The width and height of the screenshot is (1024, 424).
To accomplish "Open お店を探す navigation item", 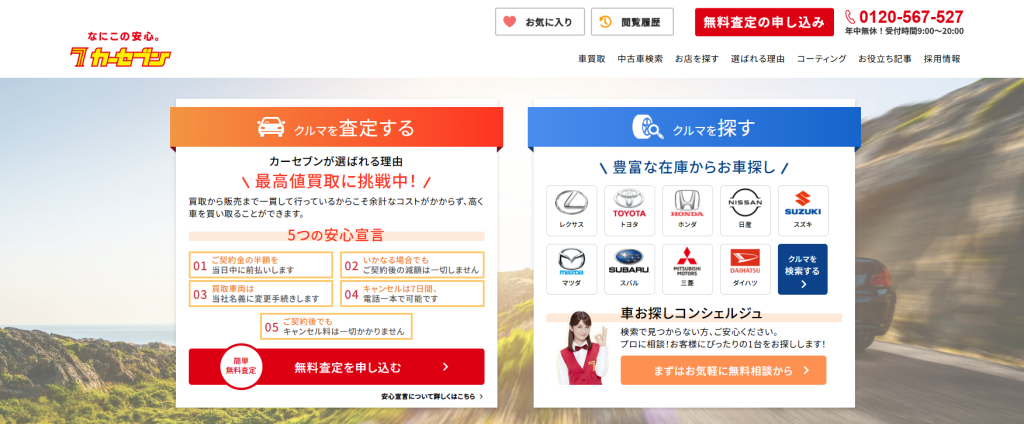I will [x=697, y=59].
